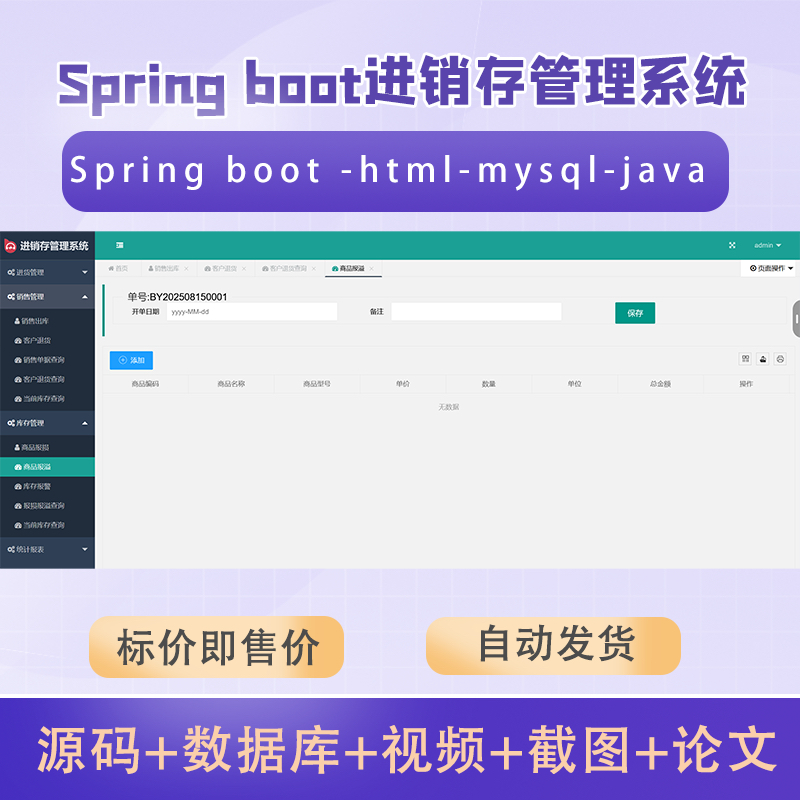Click the 总金额 column header
This screenshot has height=800, width=800.
pyautogui.click(x=660, y=384)
